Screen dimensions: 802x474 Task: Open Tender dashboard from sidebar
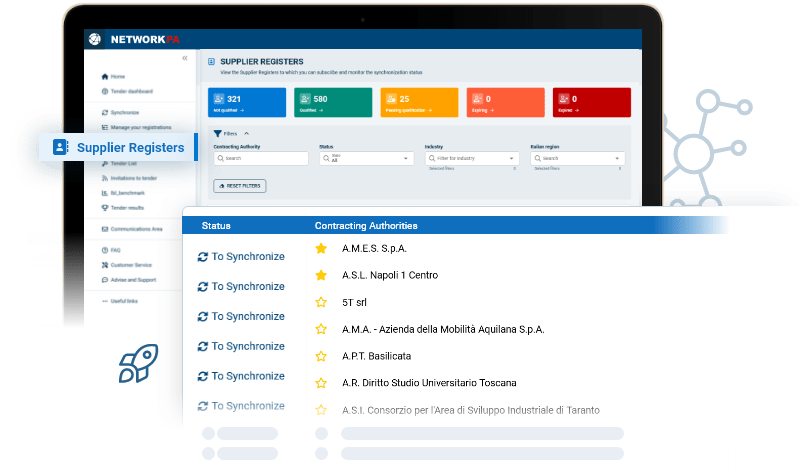(x=104, y=91)
